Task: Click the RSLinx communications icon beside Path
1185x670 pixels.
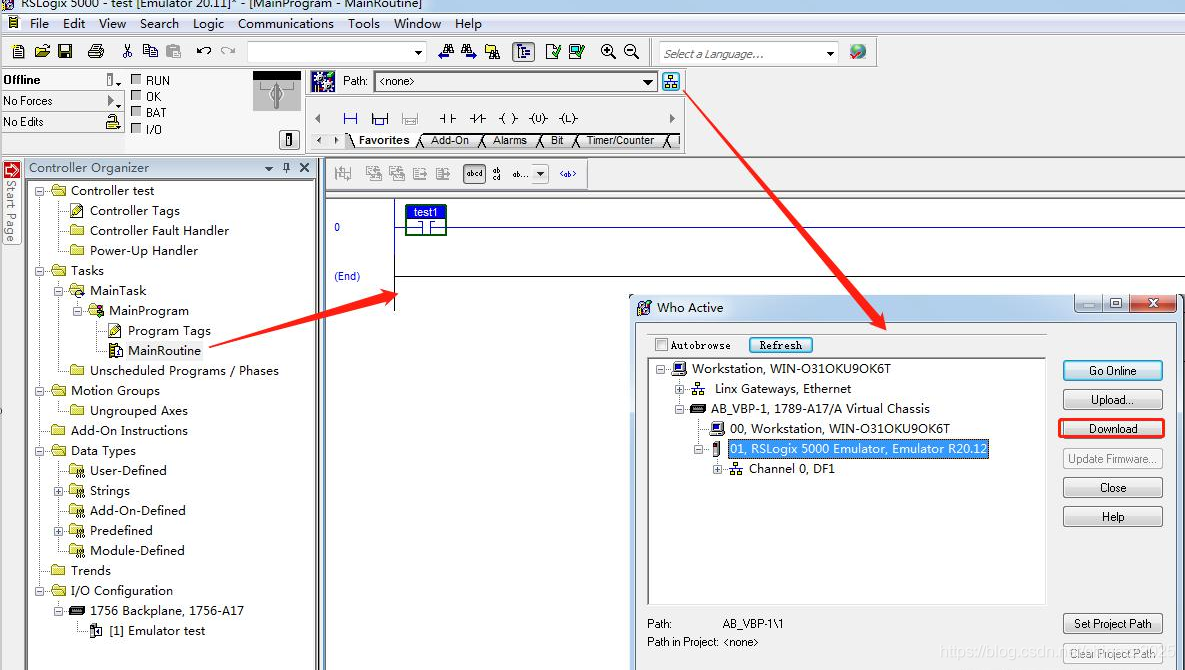Action: [323, 82]
